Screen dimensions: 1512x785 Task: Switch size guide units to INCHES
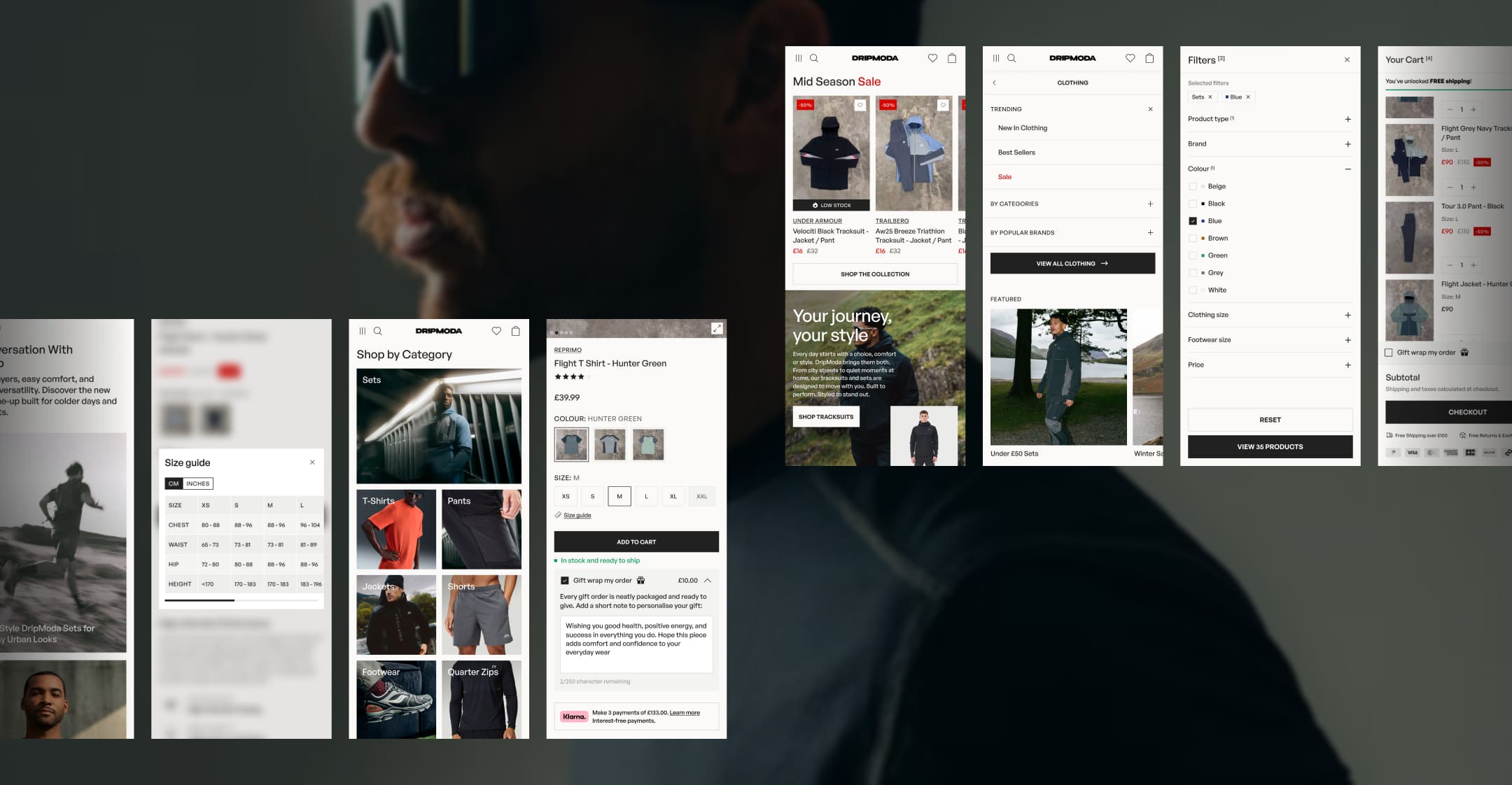(x=197, y=483)
